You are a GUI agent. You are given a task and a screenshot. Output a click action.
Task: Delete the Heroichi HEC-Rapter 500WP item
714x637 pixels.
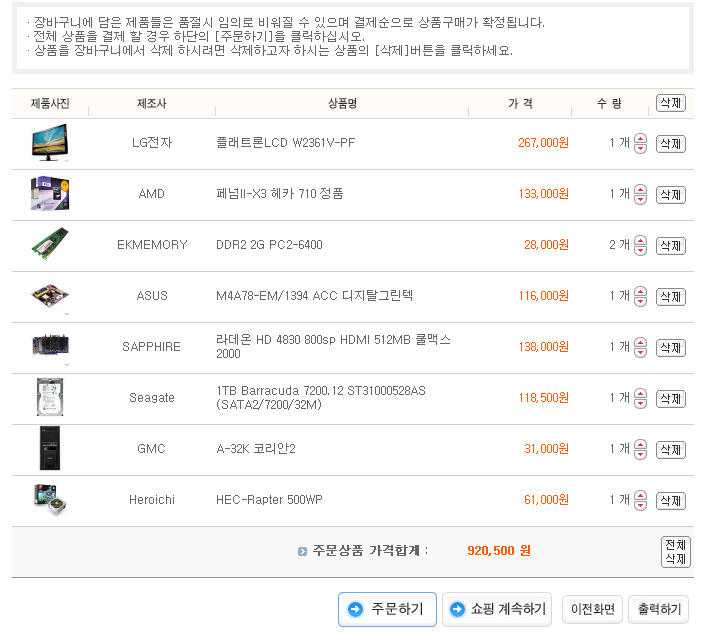(670, 501)
